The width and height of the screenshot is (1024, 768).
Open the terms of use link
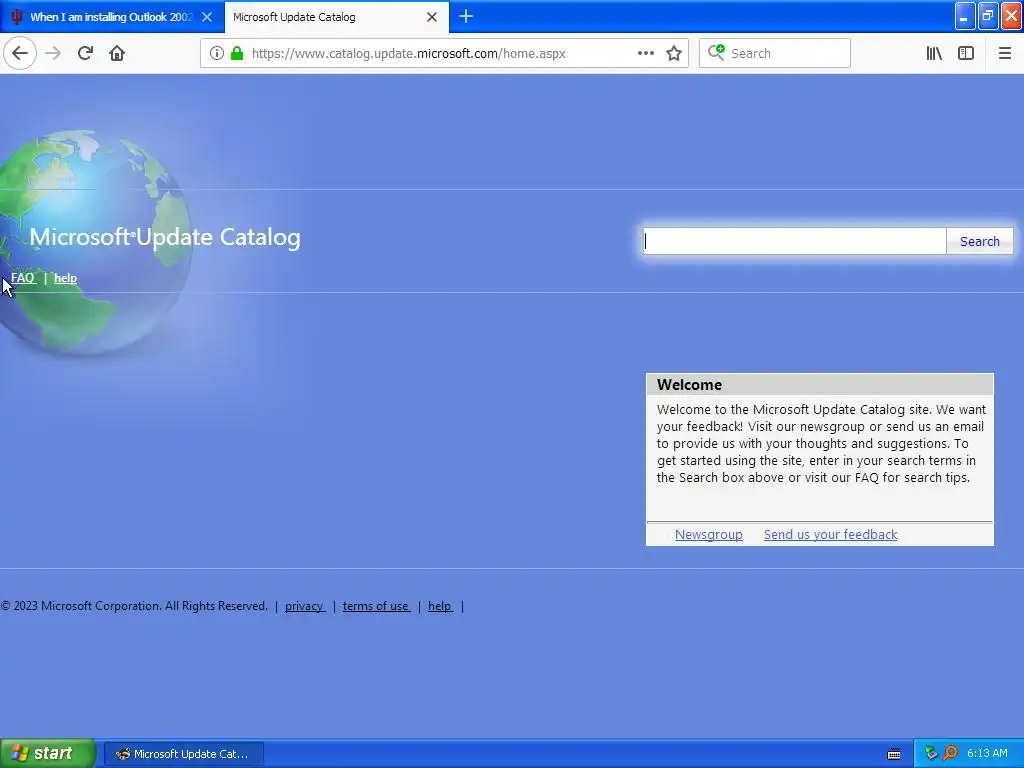(x=376, y=606)
